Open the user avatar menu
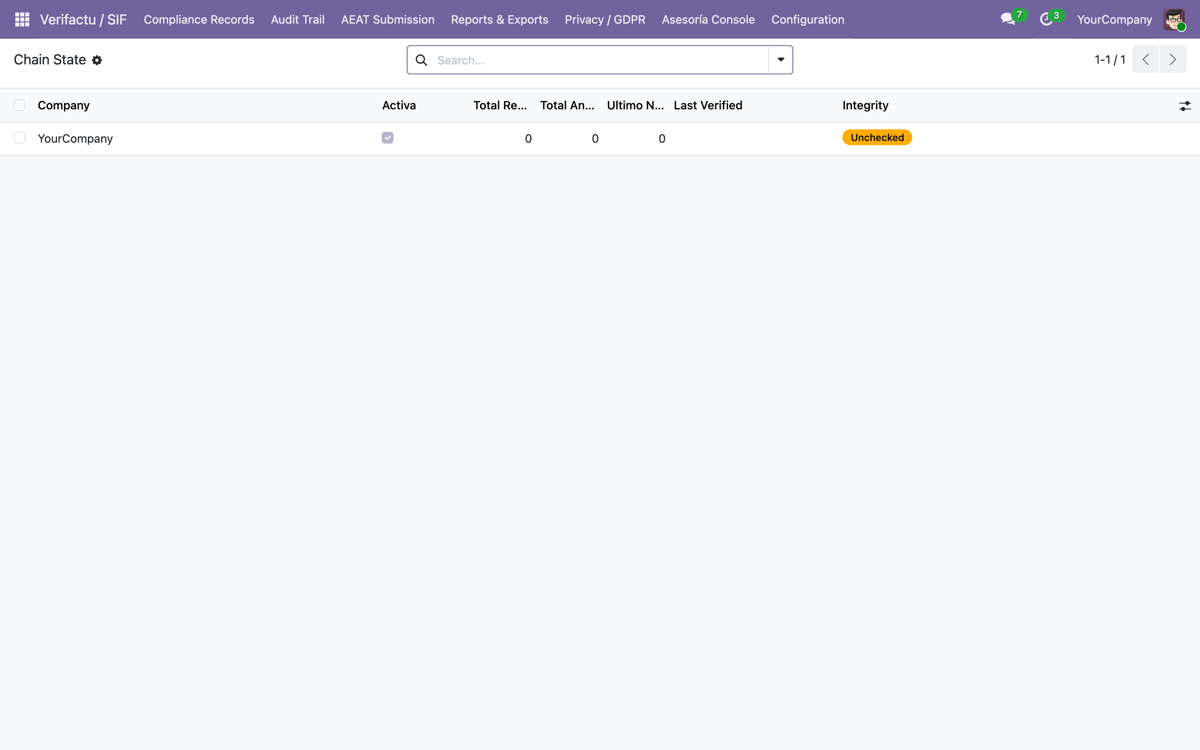The height and width of the screenshot is (750, 1200). pos(1174,19)
